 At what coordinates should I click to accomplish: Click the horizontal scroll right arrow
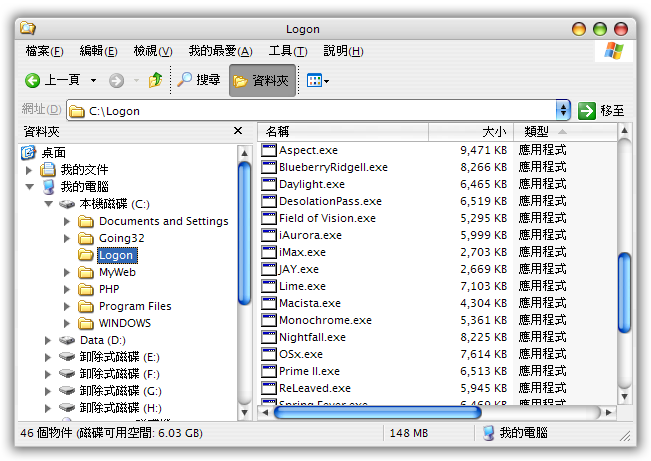(x=609, y=412)
